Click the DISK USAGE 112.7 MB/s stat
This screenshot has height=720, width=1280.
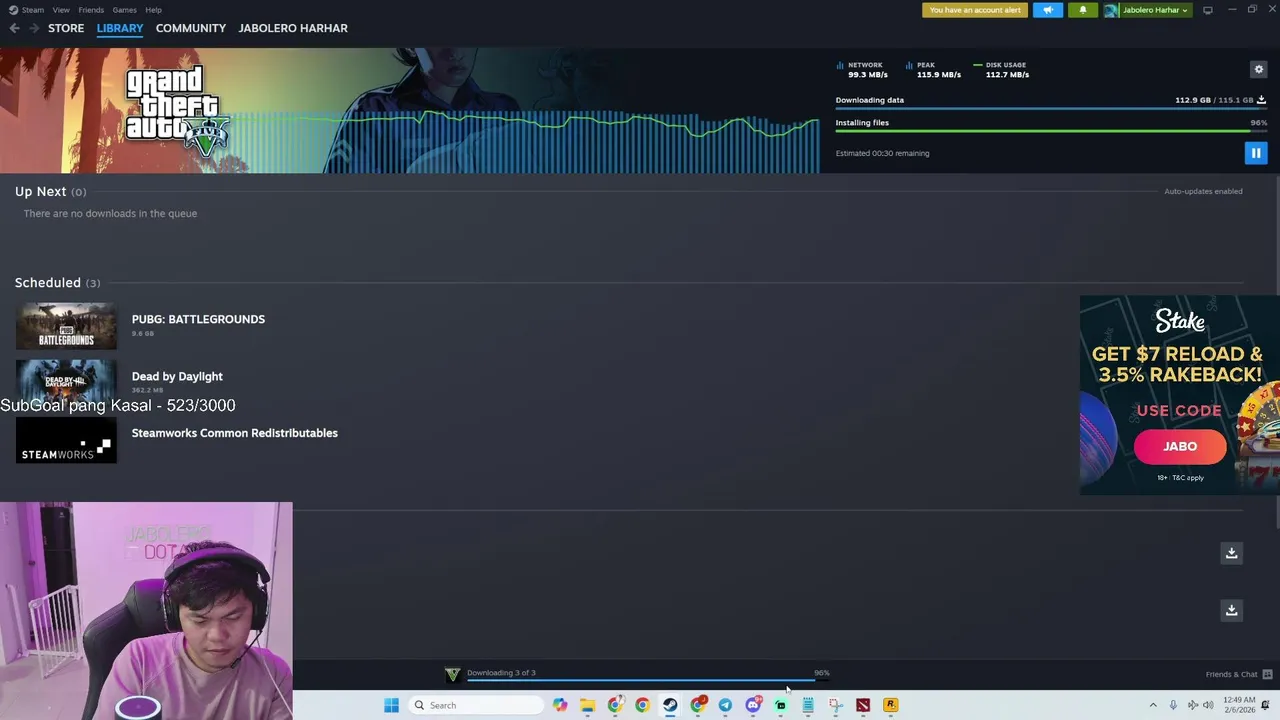tap(1001, 70)
